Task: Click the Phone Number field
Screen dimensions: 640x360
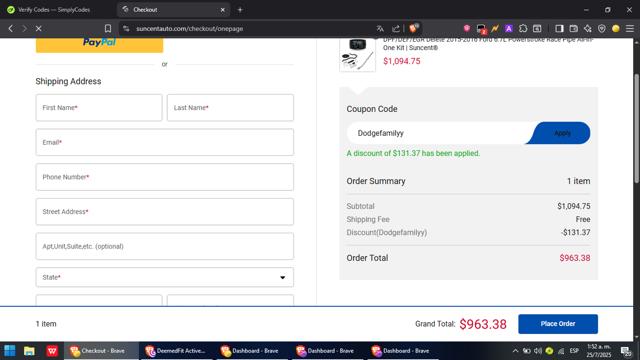Action: tap(164, 177)
